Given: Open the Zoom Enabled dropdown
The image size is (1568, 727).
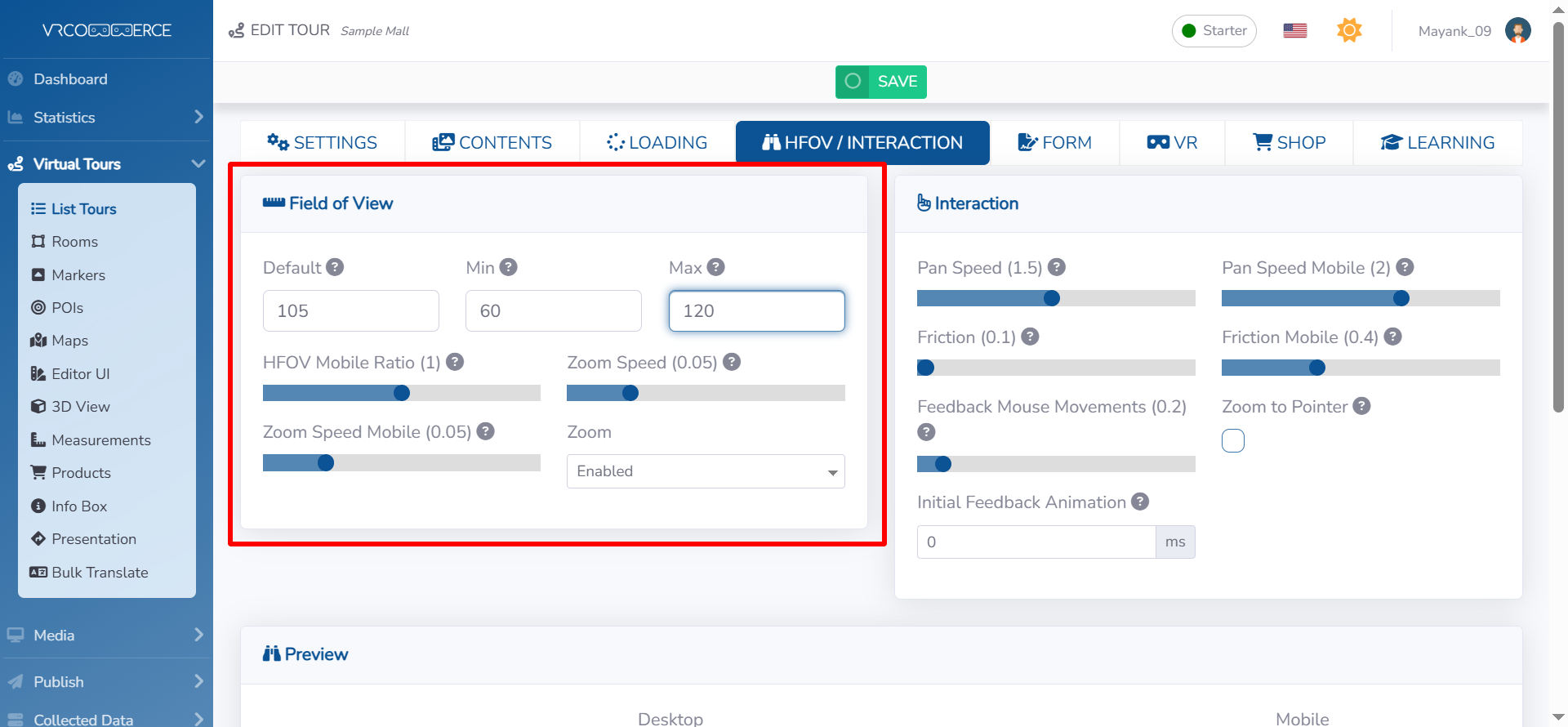Looking at the screenshot, I should (x=706, y=471).
